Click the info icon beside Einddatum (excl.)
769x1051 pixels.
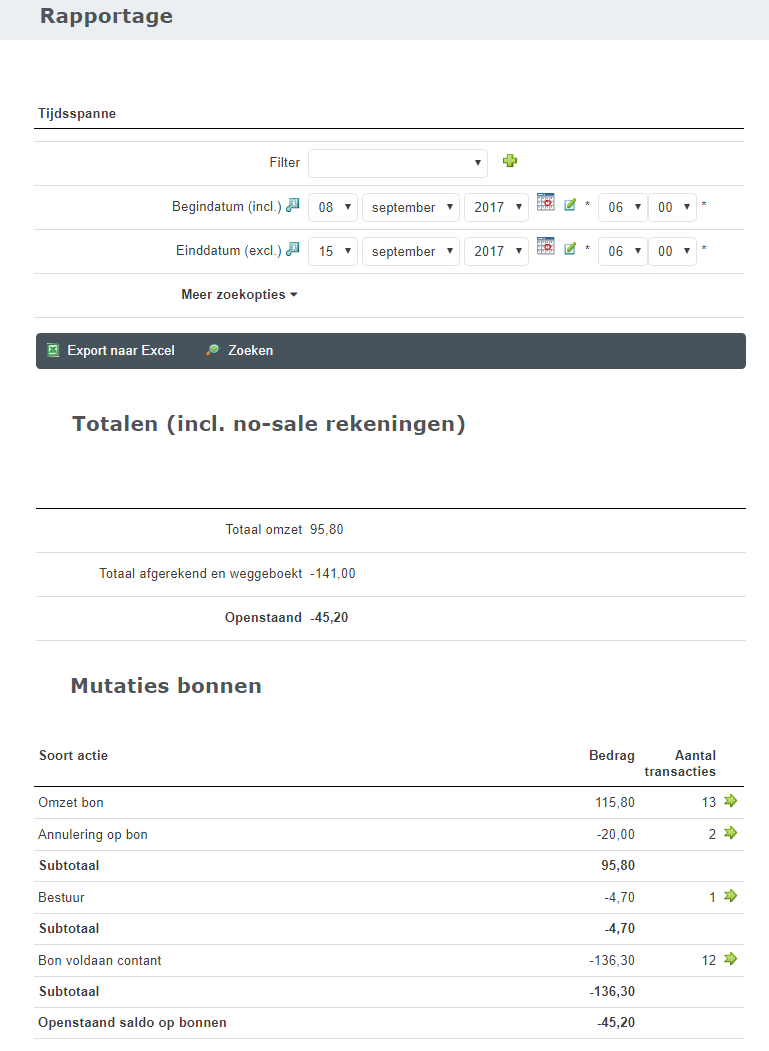(292, 249)
